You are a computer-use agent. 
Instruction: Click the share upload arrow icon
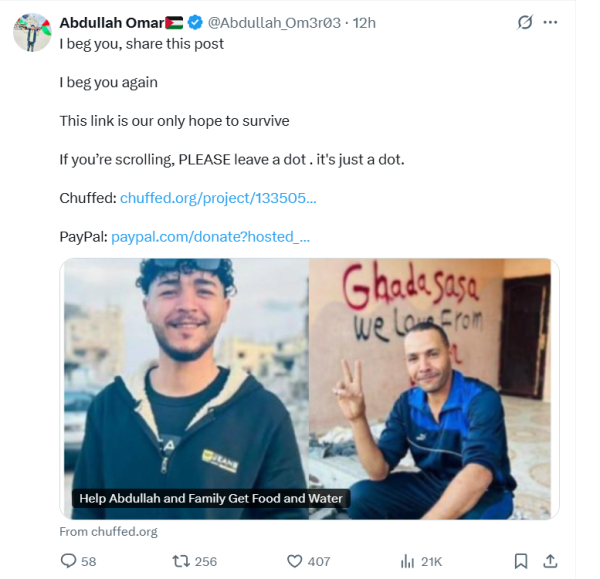(x=550, y=561)
